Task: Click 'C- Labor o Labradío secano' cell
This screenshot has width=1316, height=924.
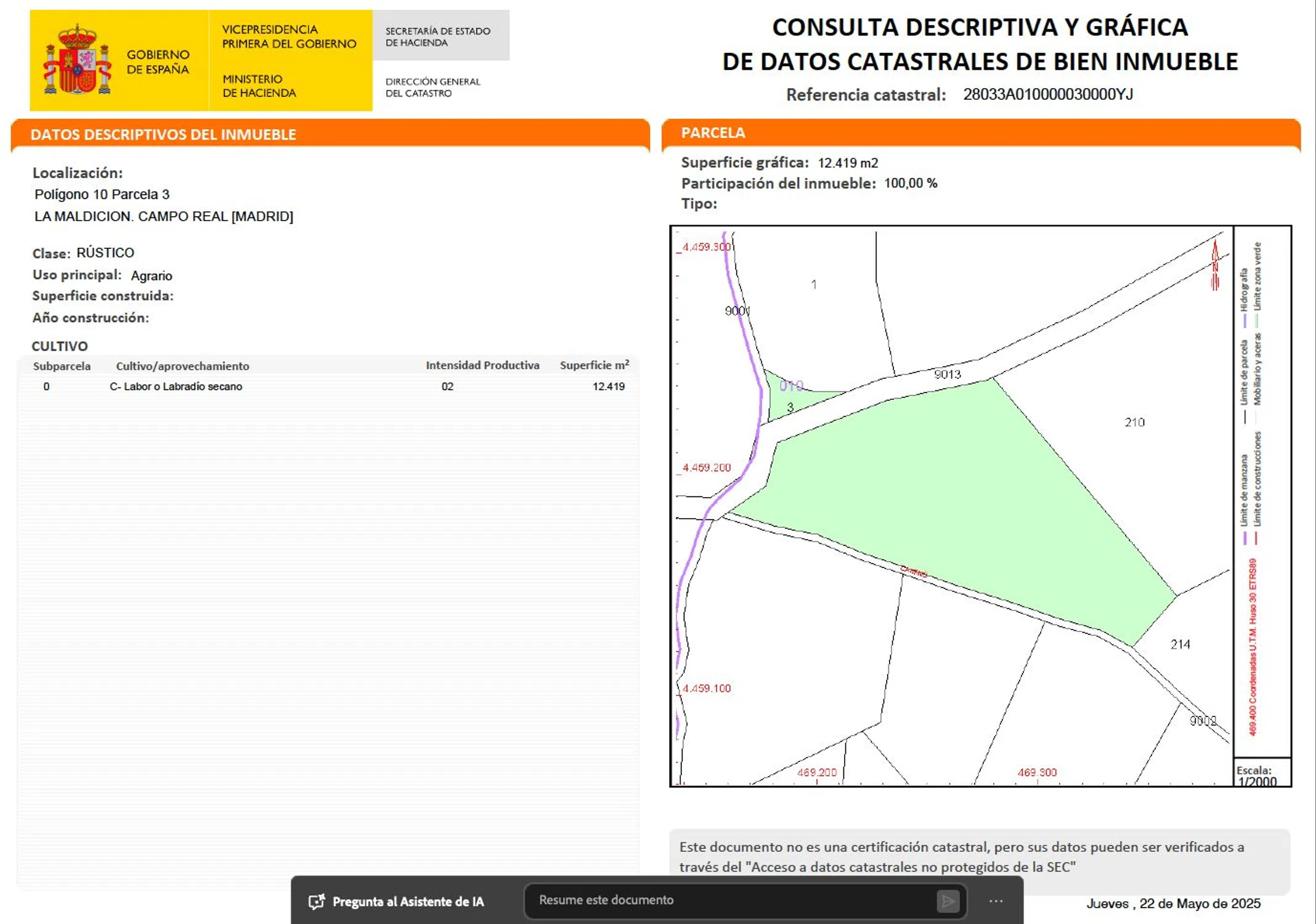Action: point(176,386)
